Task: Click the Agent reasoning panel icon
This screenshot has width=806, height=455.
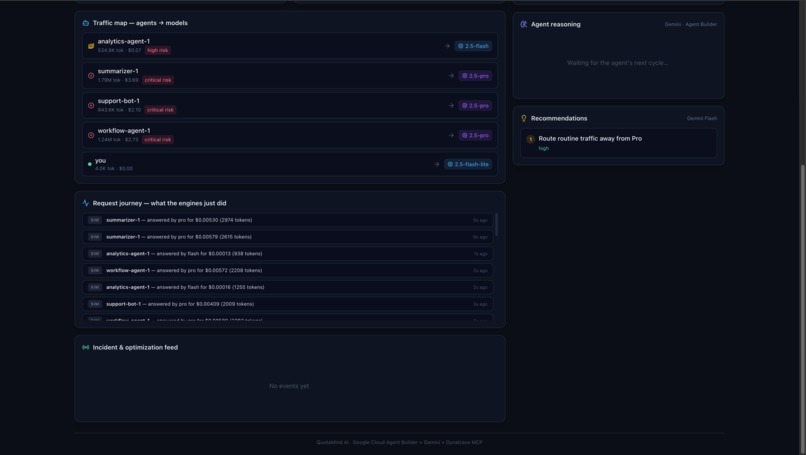Action: click(x=523, y=24)
